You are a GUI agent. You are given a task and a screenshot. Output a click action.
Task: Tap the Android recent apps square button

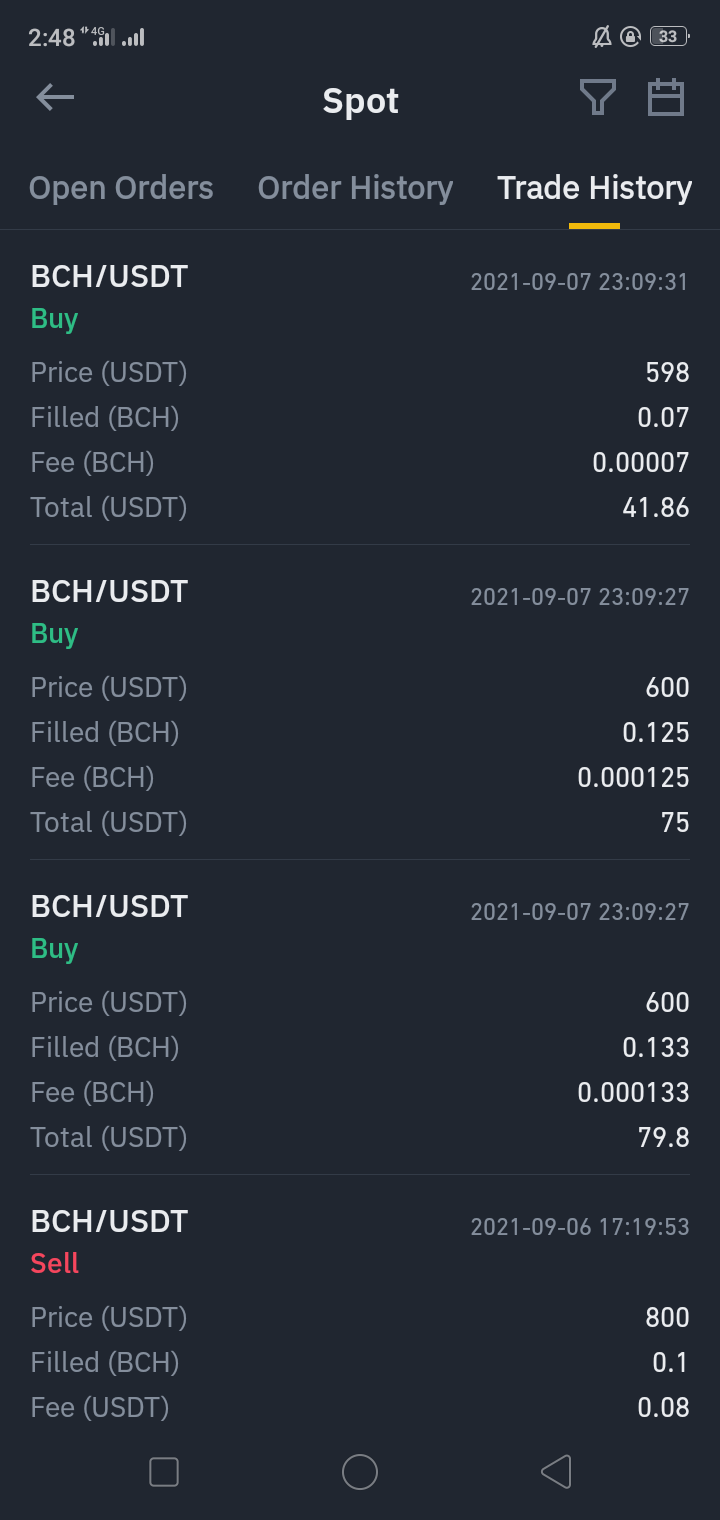(164, 1472)
